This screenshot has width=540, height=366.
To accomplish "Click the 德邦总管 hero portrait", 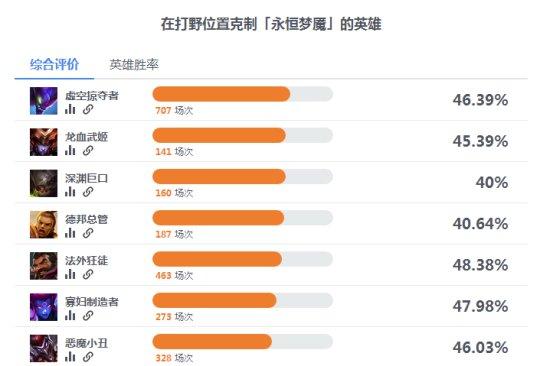I will point(44,224).
